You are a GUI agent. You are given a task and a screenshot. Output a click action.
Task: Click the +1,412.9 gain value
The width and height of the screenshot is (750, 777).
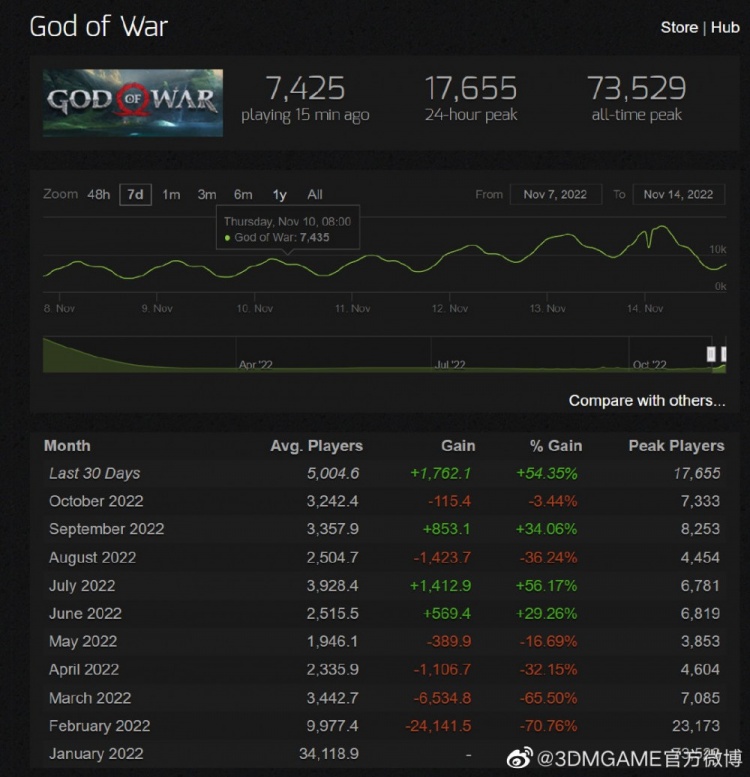click(x=440, y=586)
